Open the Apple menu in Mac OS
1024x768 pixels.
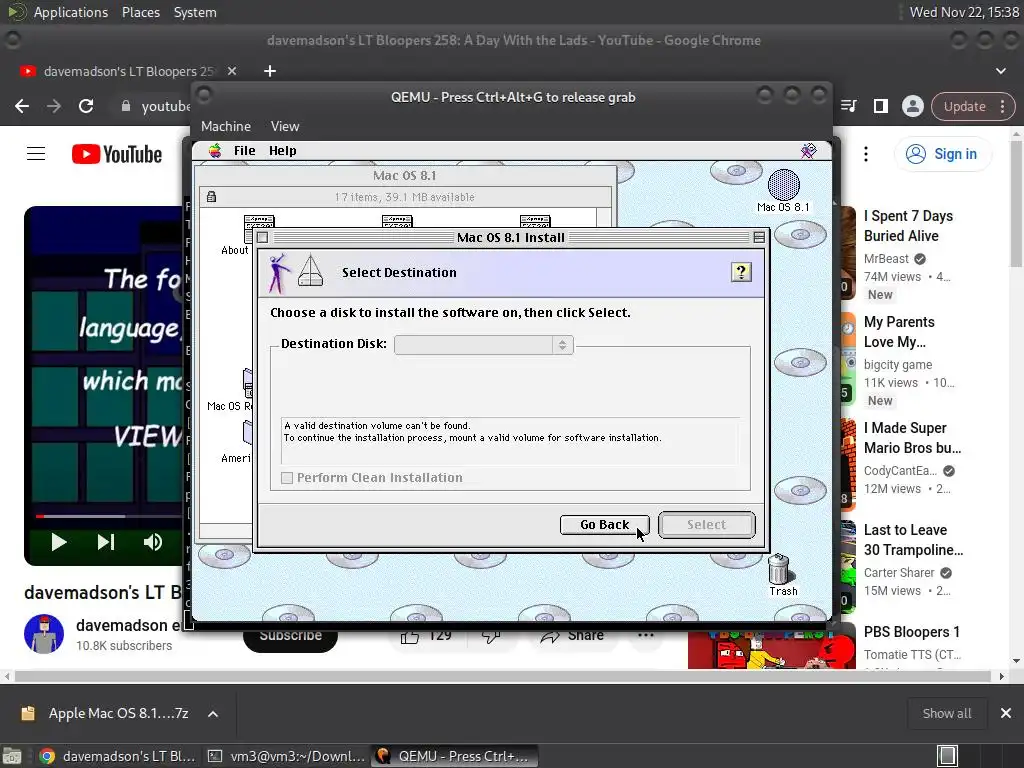(x=215, y=151)
